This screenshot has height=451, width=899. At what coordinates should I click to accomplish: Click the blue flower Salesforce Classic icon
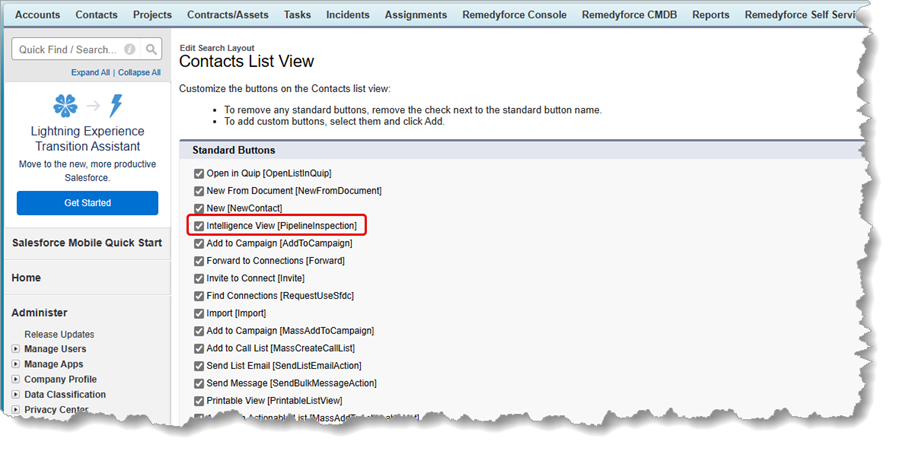click(x=65, y=105)
